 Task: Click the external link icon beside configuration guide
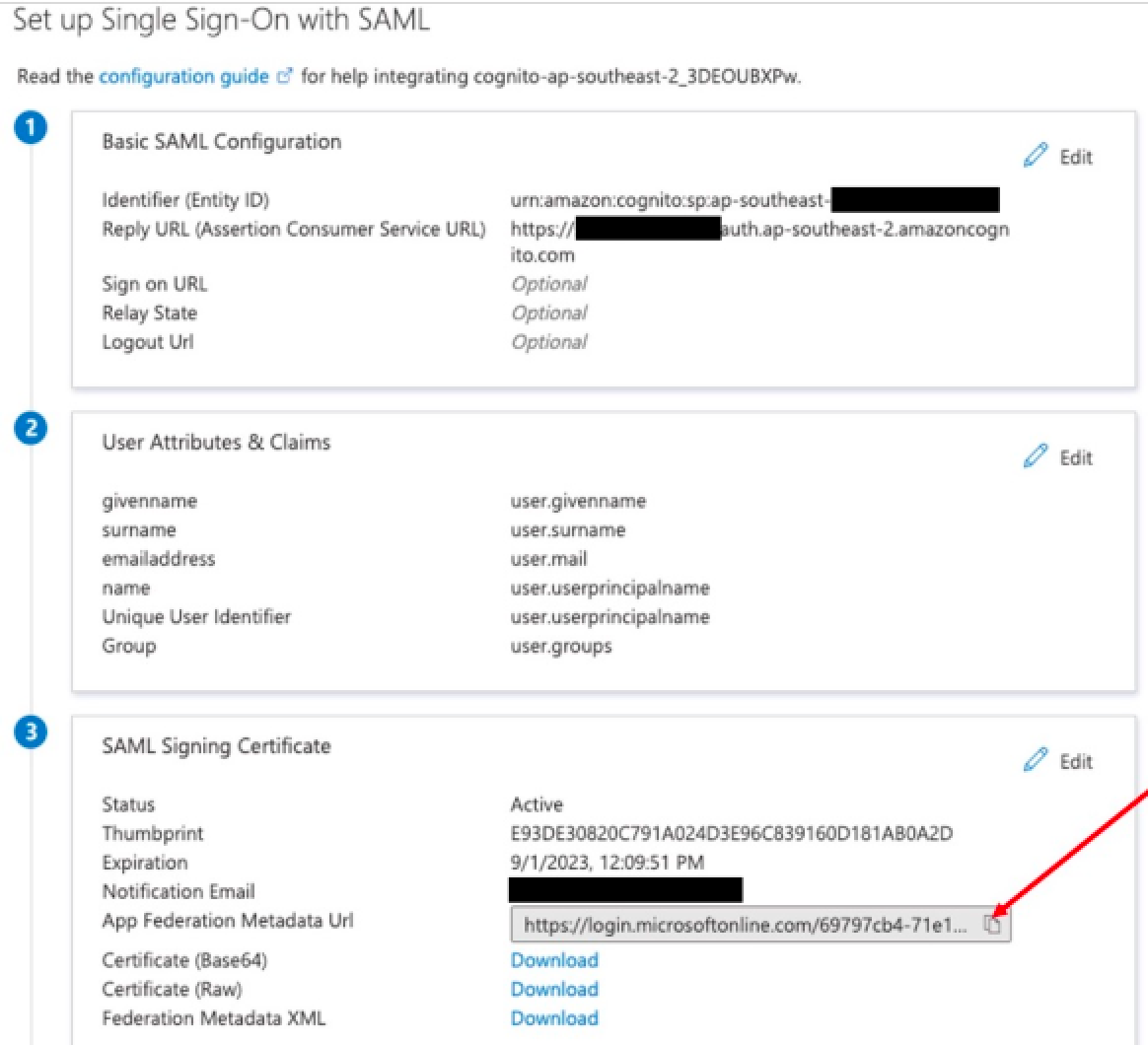(x=285, y=77)
